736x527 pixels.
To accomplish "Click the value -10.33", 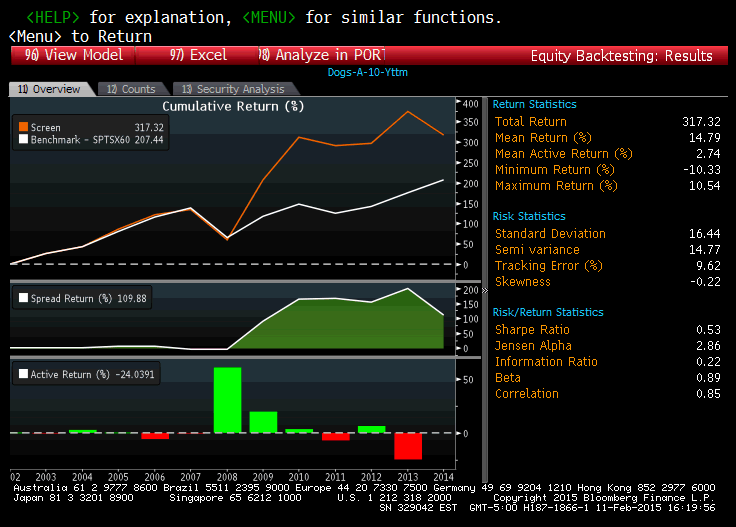I will (702, 169).
